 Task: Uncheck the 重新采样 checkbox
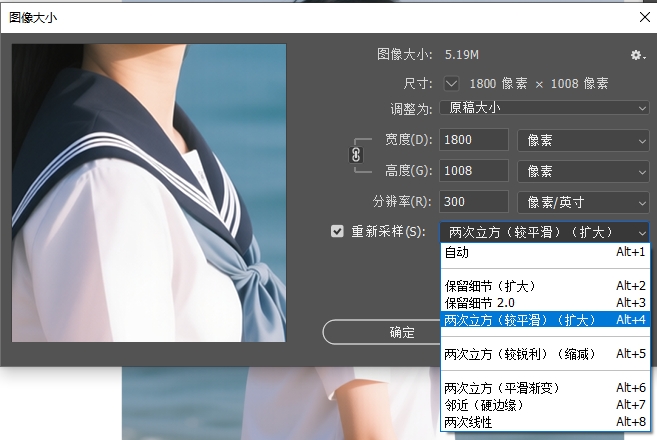[x=337, y=231]
